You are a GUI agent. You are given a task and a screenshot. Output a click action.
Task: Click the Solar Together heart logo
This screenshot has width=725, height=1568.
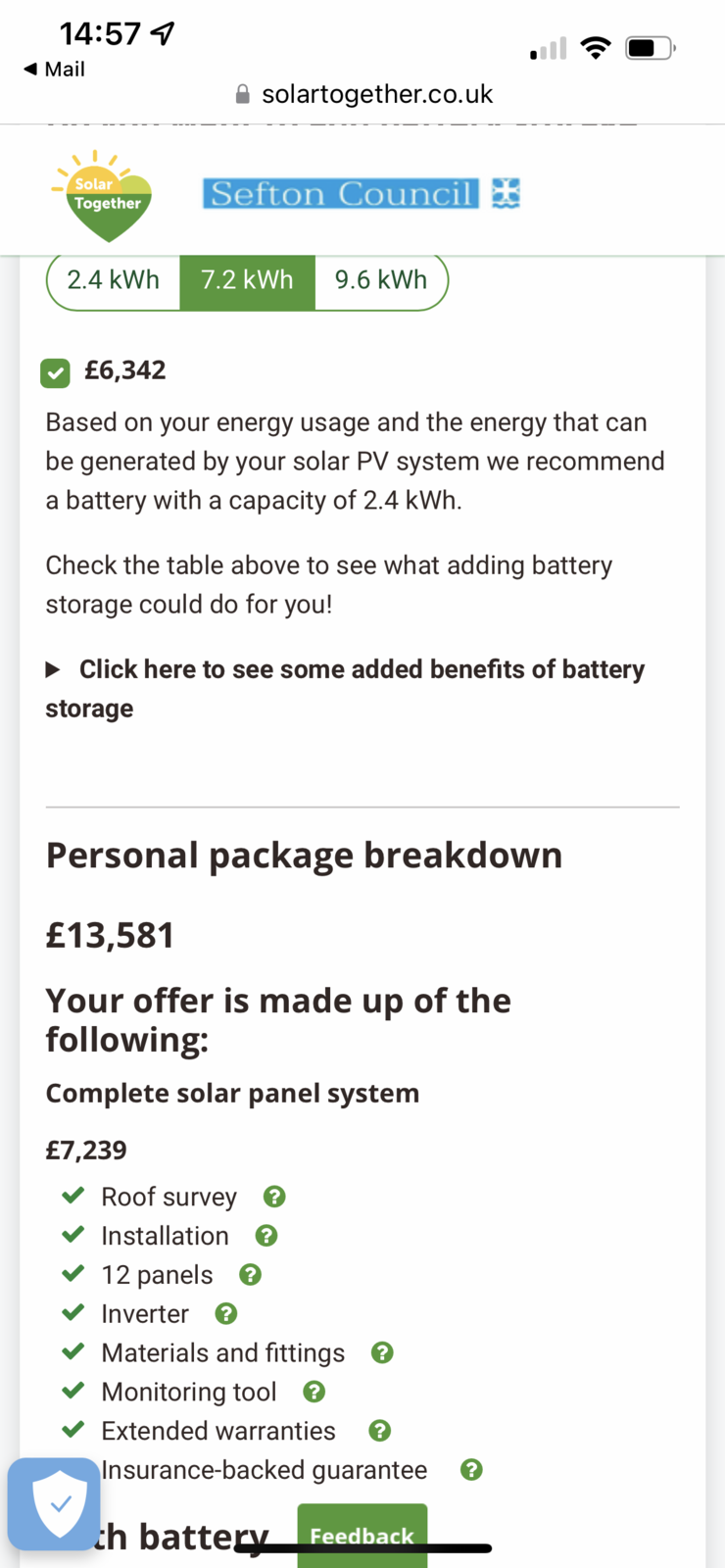[x=104, y=196]
